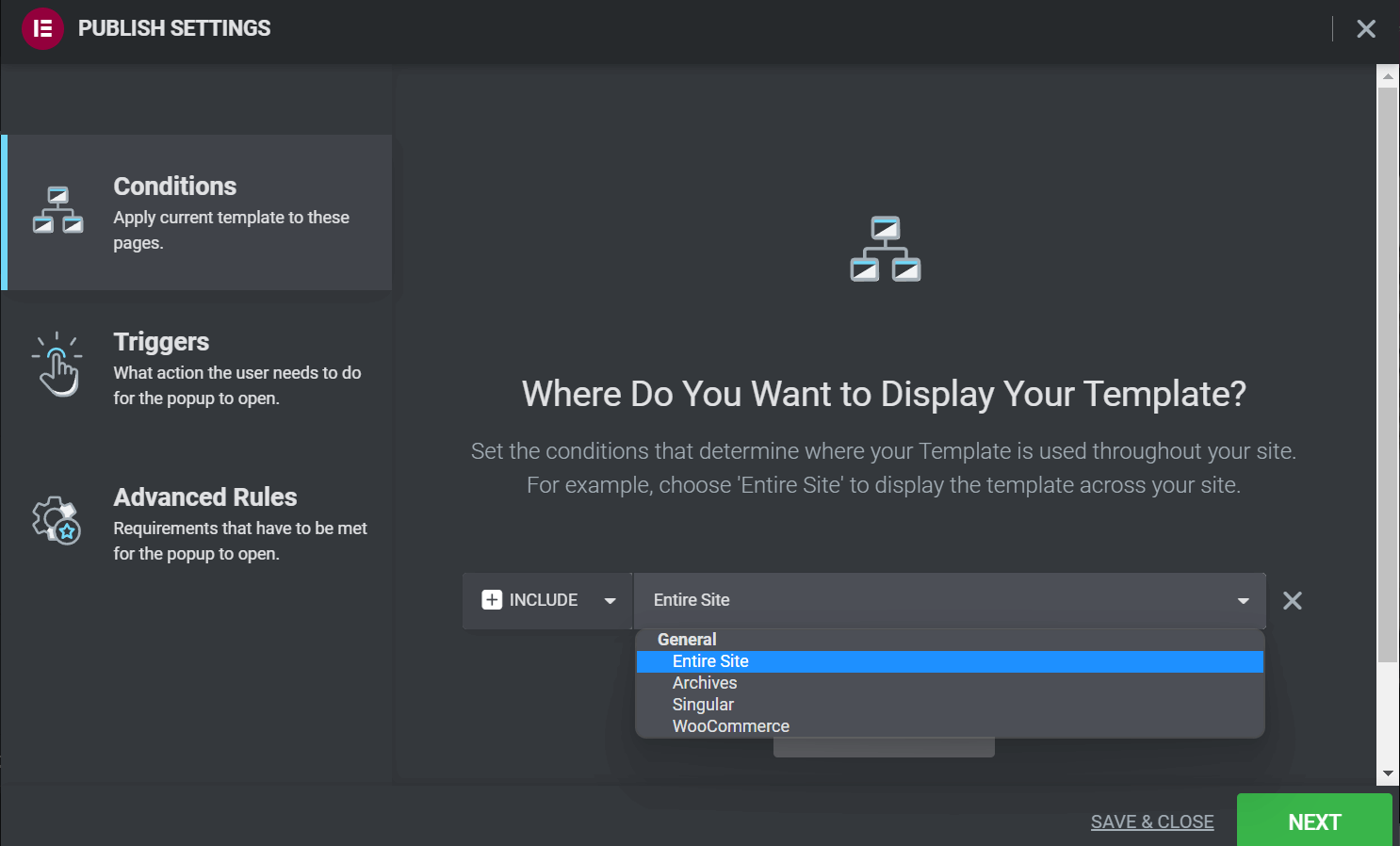Screen dimensions: 1400x846
Task: Click the Advanced Rules gear icon
Action: pos(57,521)
